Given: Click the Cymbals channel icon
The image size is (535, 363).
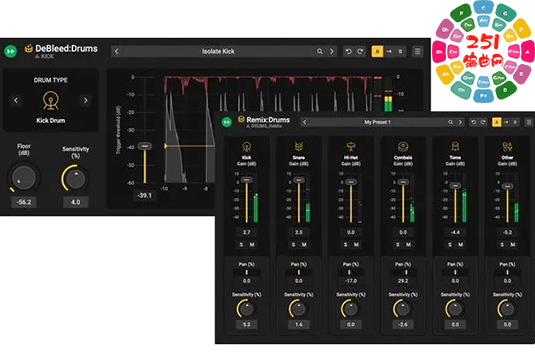Looking at the screenshot, I should 403,146.
